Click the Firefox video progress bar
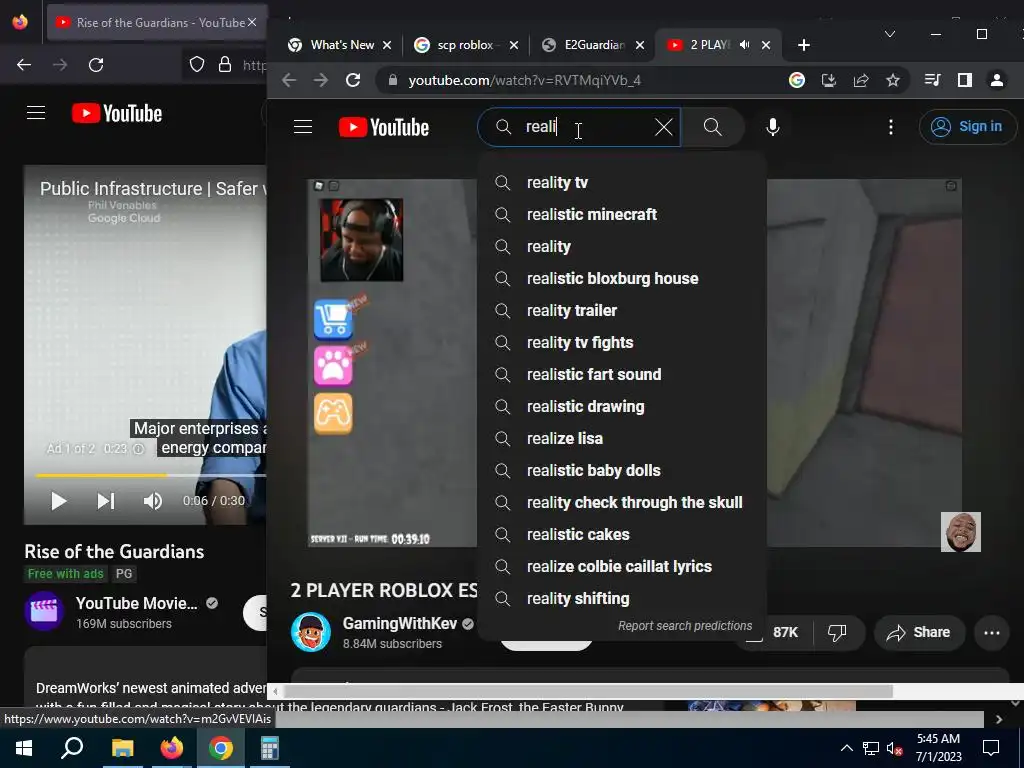 (151, 475)
